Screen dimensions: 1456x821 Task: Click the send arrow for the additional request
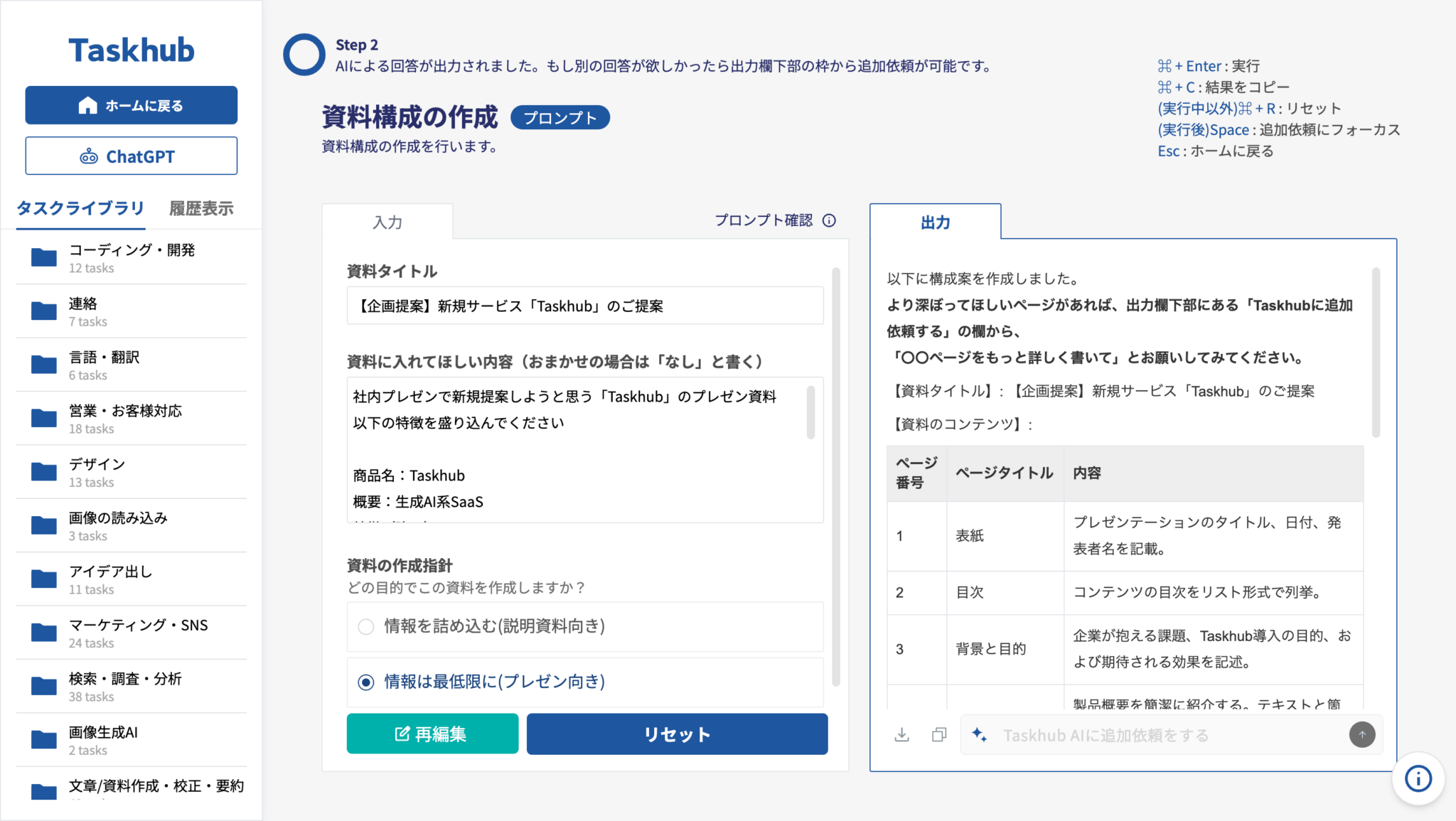1362,734
